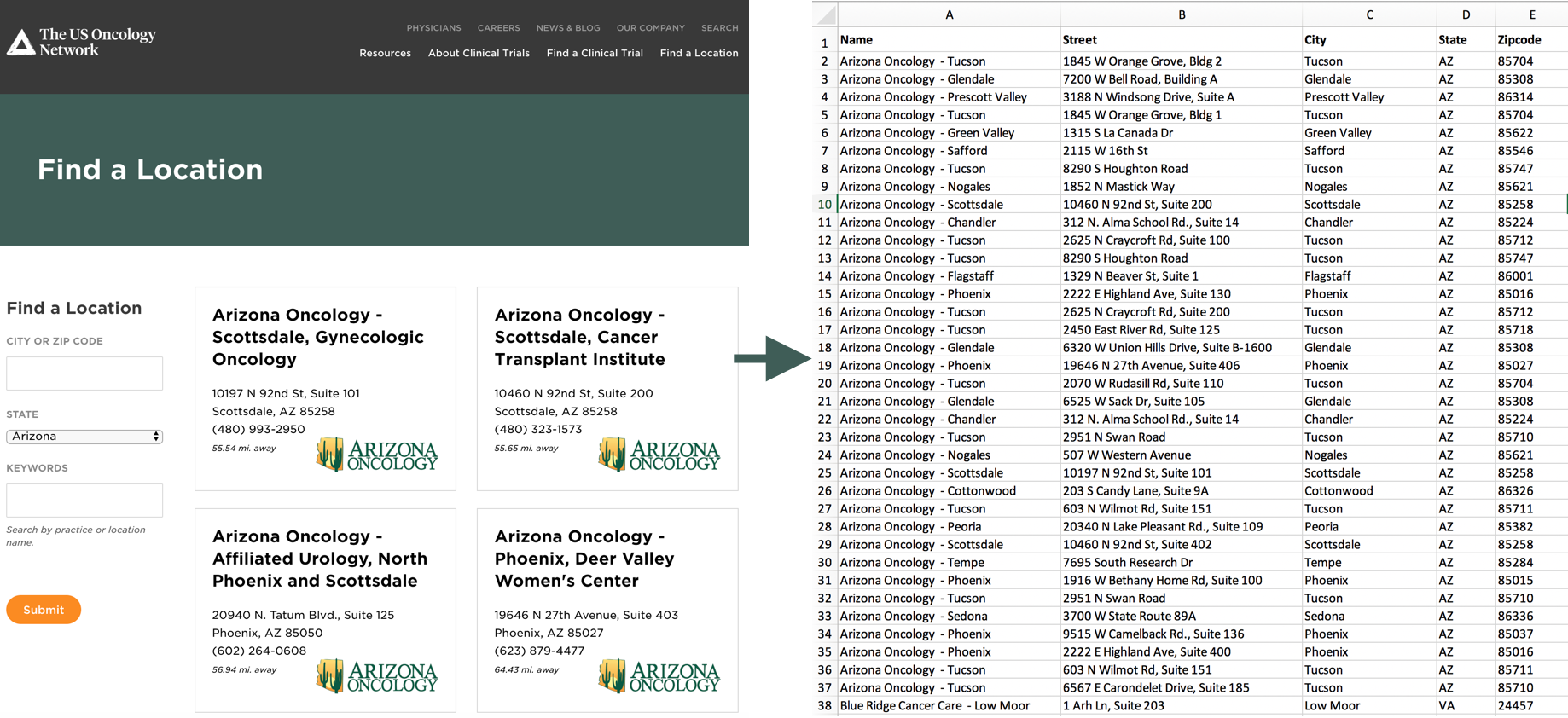Select zipcode cell 86001
1568x718 pixels.
tap(1531, 276)
